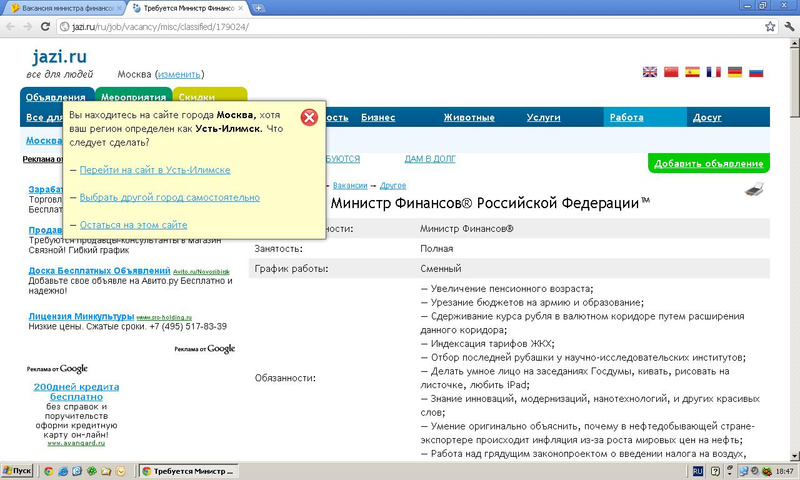Image resolution: width=800 pixels, height=480 pixels.
Task: Open the browser wrench settings menu
Action: tap(789, 27)
